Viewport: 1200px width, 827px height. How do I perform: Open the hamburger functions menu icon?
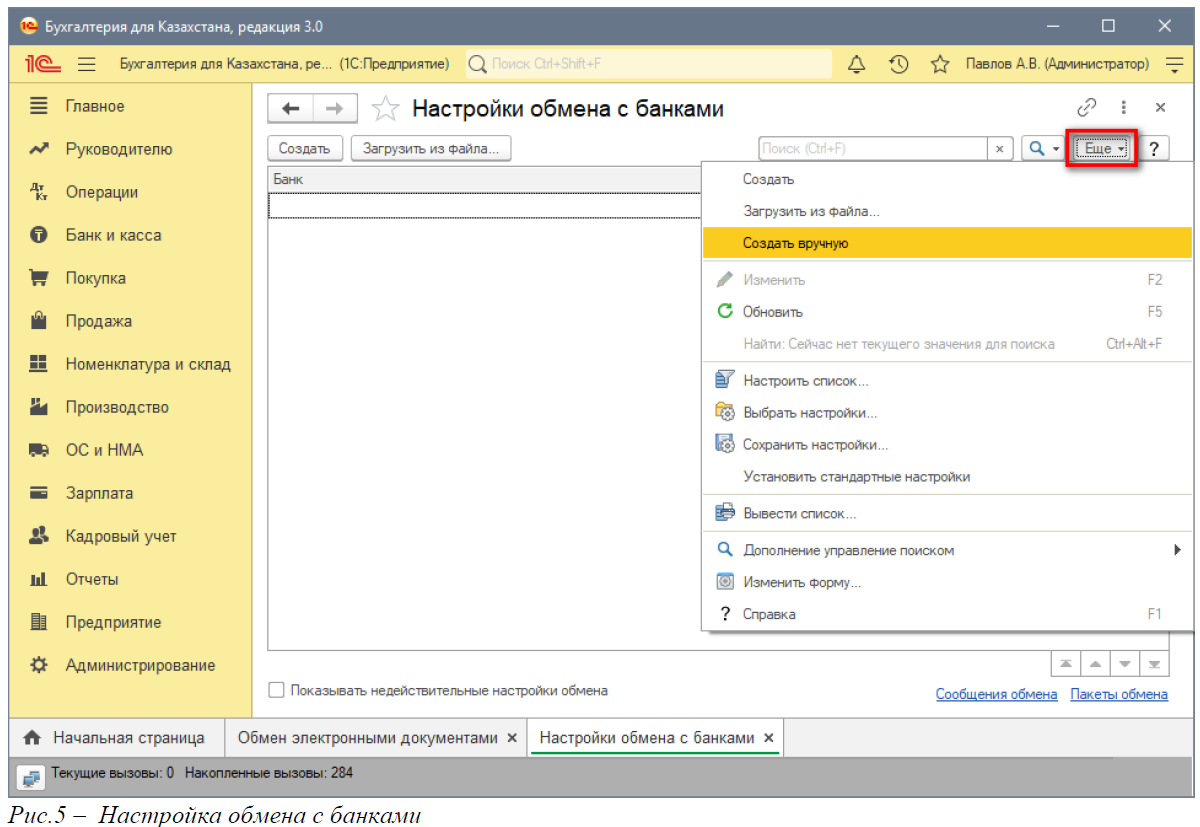pyautogui.click(x=87, y=64)
